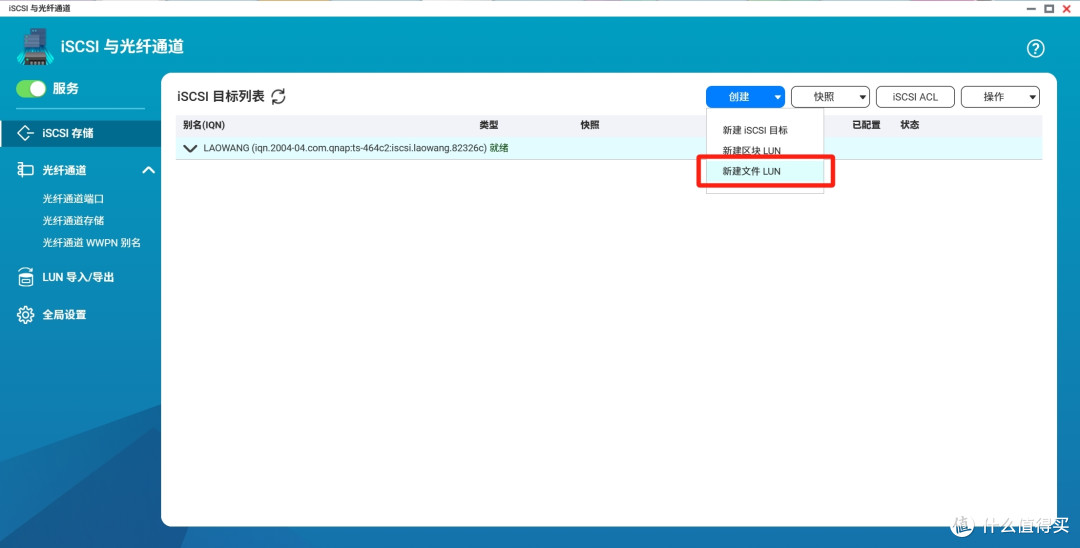Open 全局设置 page
Image resolution: width=1080 pixels, height=548 pixels.
pos(64,315)
